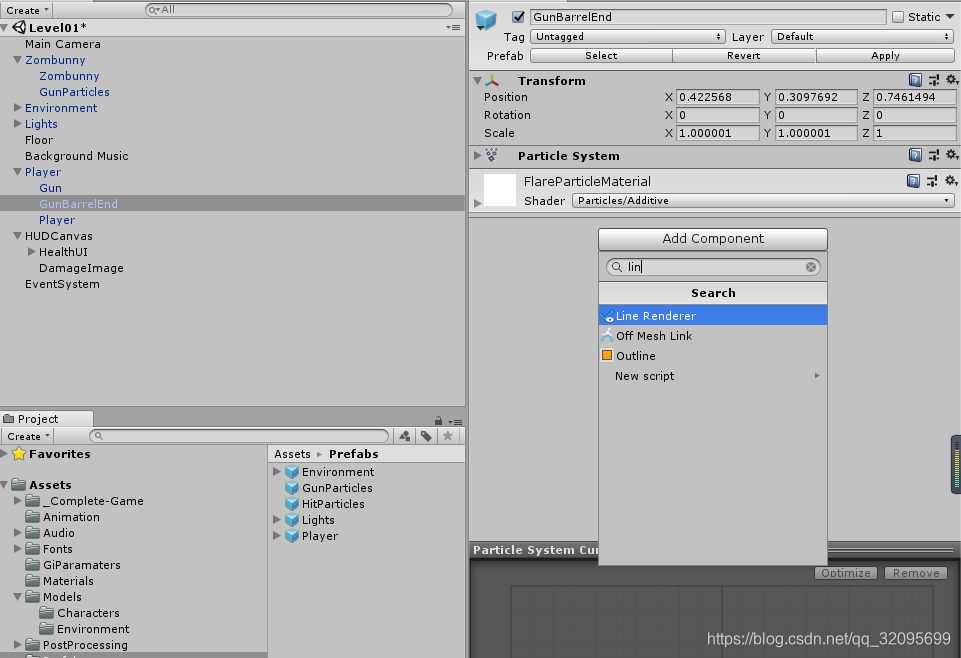Open Hierarchy Create dropdown

click(27, 10)
